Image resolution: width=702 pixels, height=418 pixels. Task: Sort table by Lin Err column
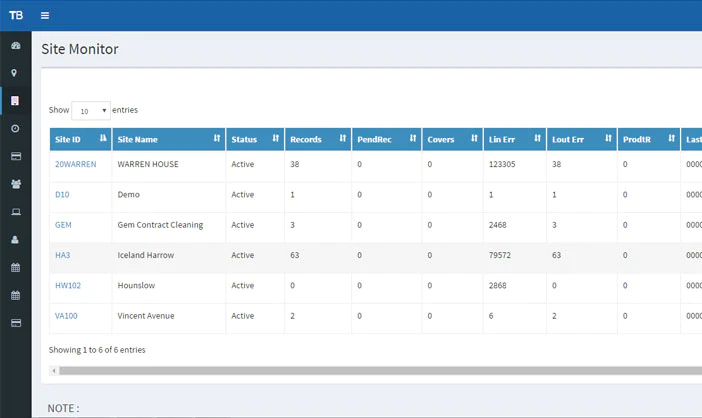(514, 139)
